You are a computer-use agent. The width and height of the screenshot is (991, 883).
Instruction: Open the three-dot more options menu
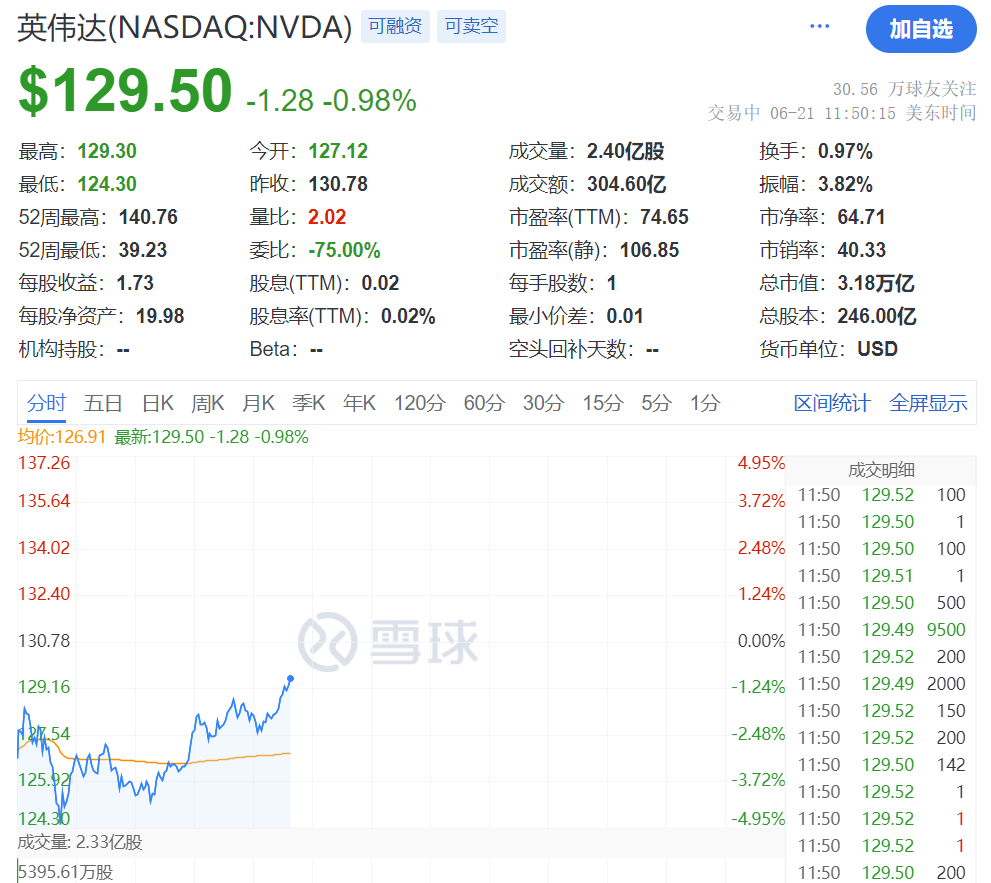(819, 27)
